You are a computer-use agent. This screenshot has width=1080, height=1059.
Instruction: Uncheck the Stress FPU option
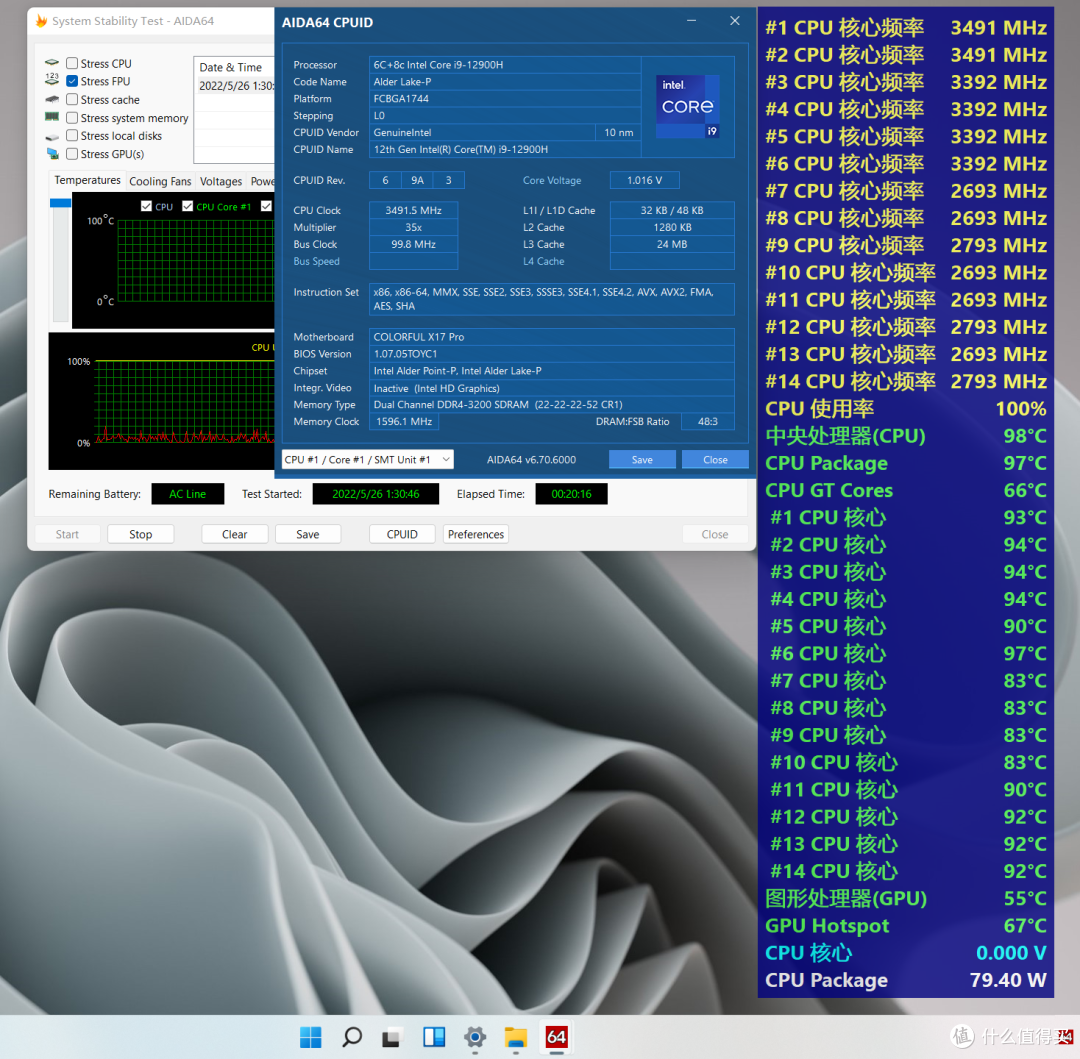pos(72,82)
